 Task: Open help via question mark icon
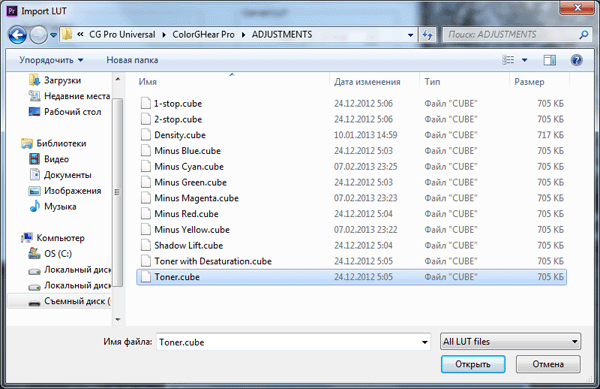[x=576, y=60]
